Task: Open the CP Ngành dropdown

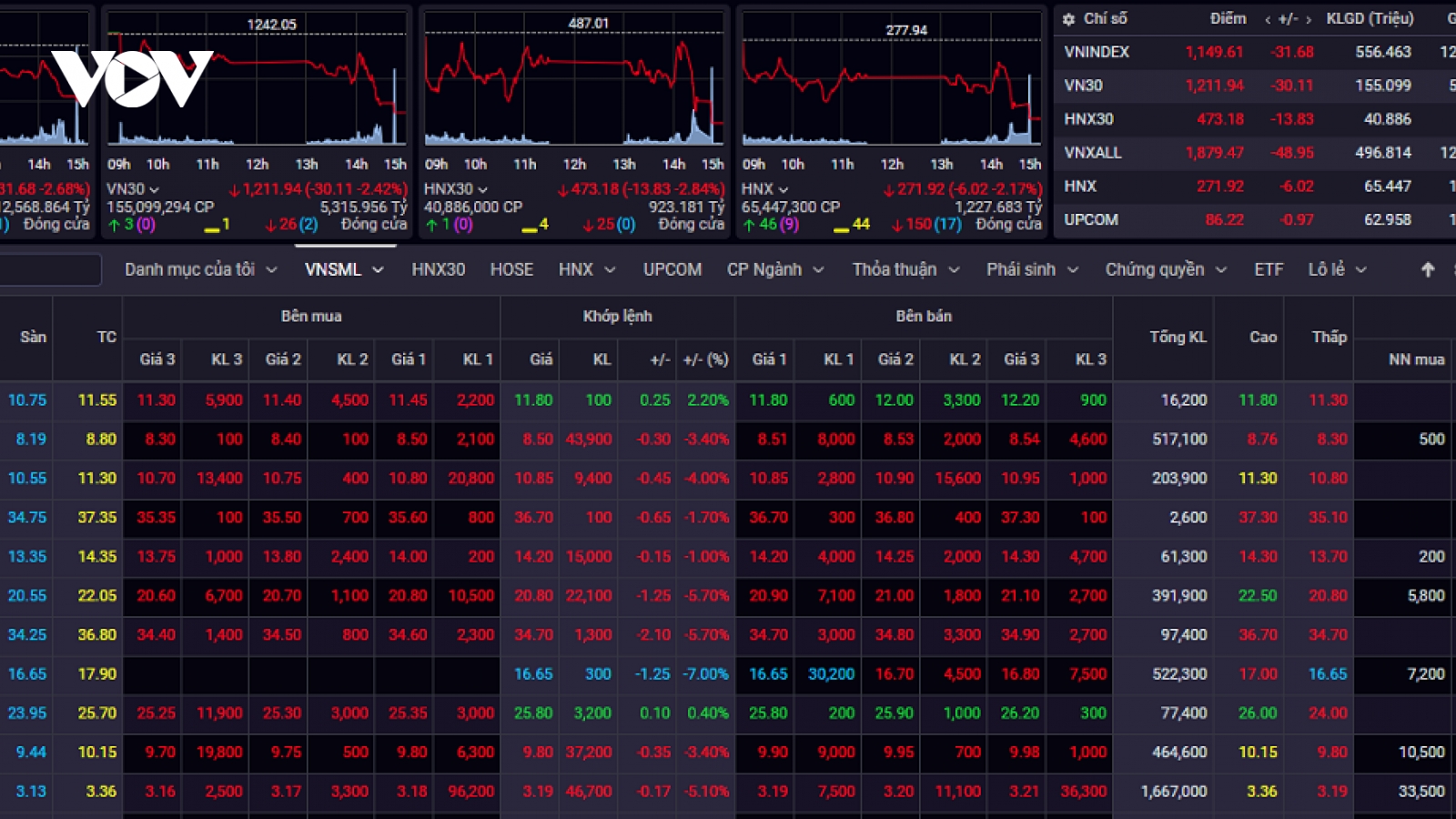Action: pyautogui.click(x=775, y=269)
